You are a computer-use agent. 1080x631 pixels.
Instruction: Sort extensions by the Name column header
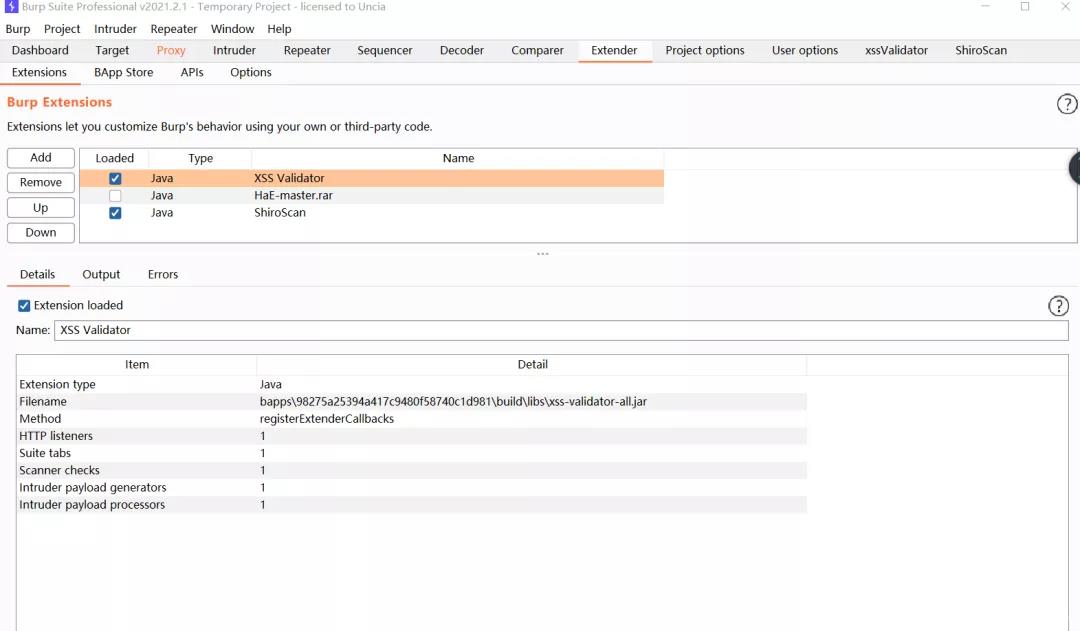point(458,158)
